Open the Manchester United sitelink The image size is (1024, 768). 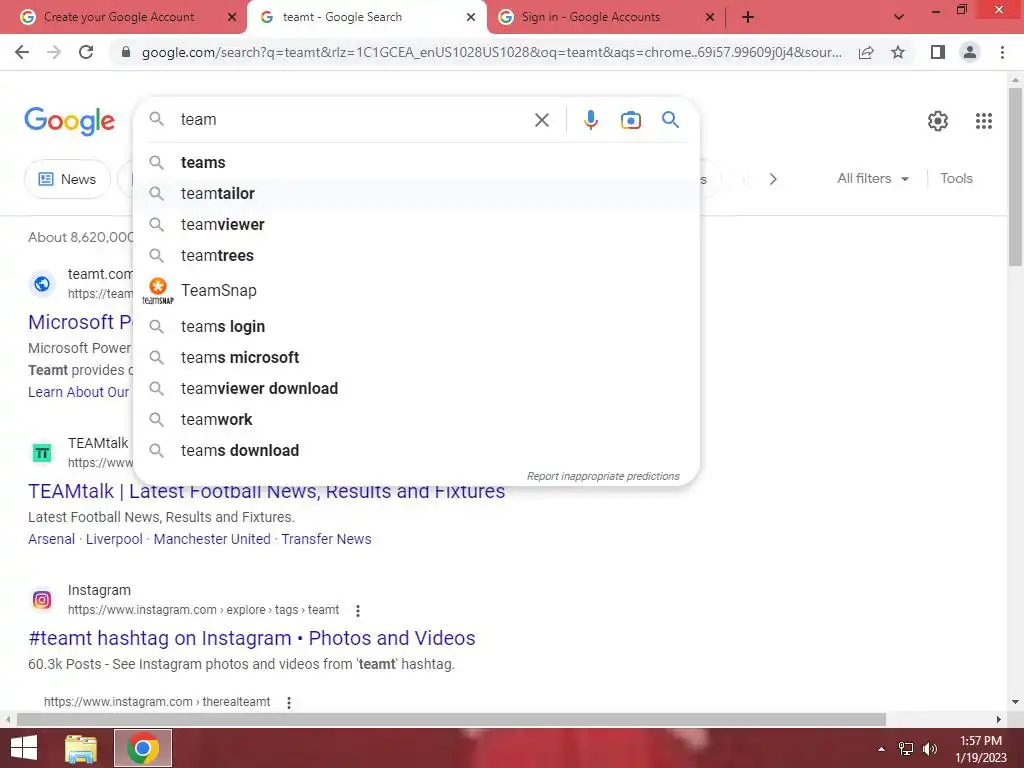(212, 539)
